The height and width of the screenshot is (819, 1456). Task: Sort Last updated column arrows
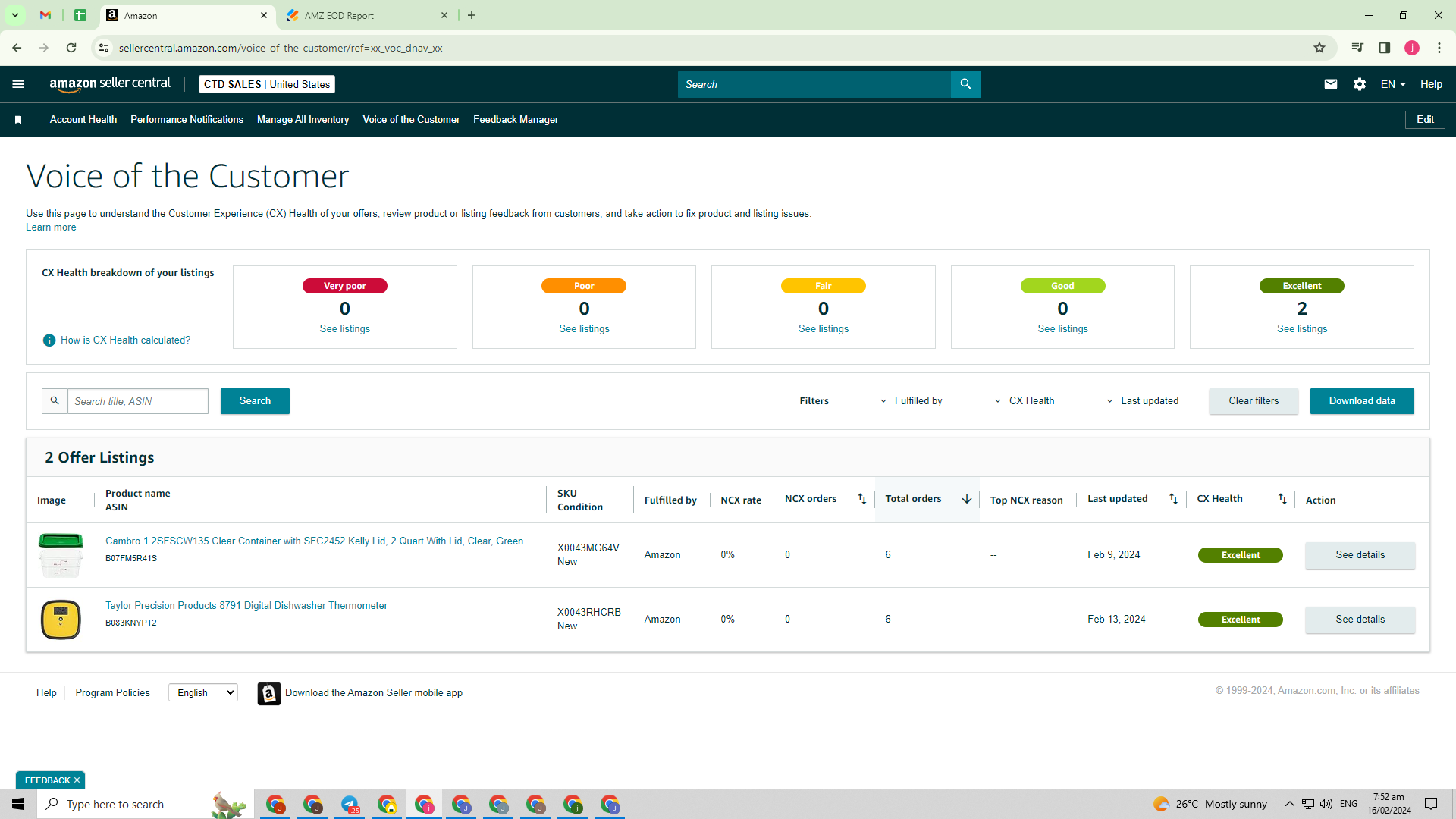pos(1173,499)
